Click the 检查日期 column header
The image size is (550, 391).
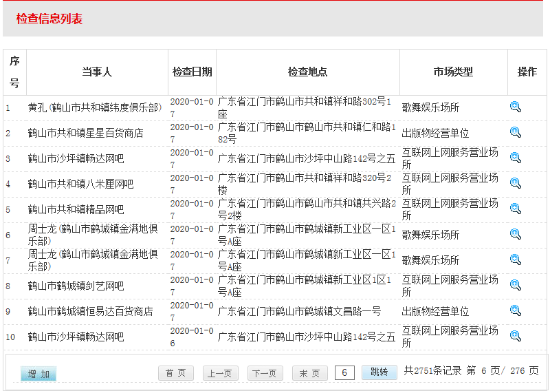192,72
